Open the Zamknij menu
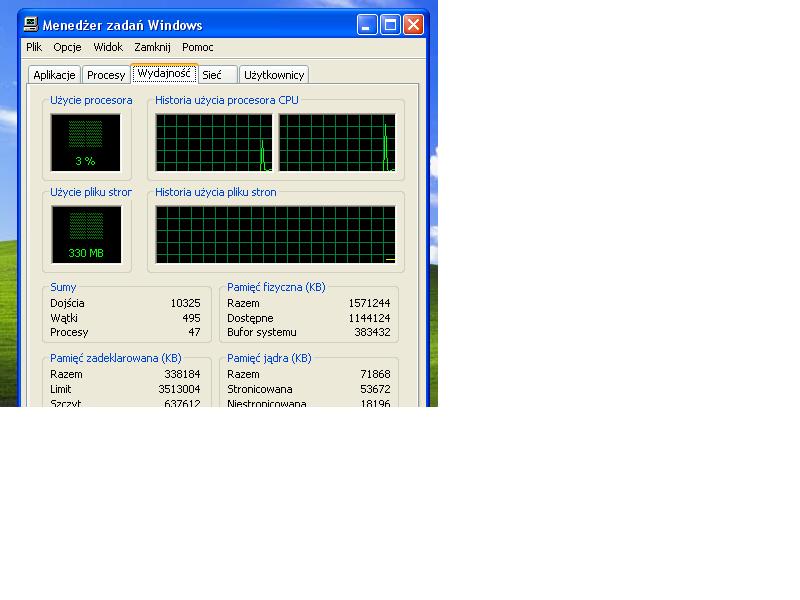The width and height of the screenshot is (800, 600). click(x=152, y=47)
